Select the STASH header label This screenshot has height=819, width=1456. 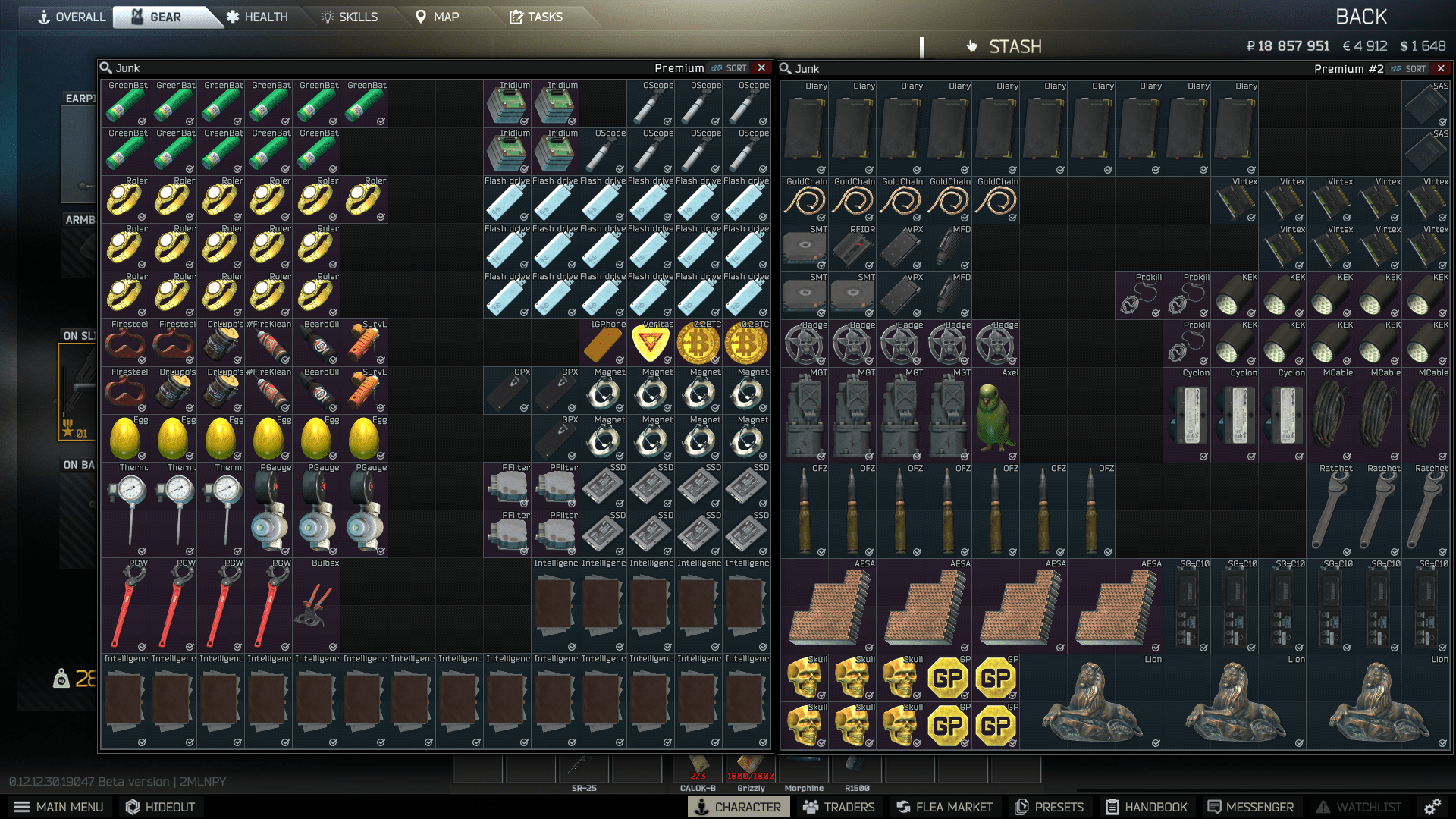point(1015,46)
